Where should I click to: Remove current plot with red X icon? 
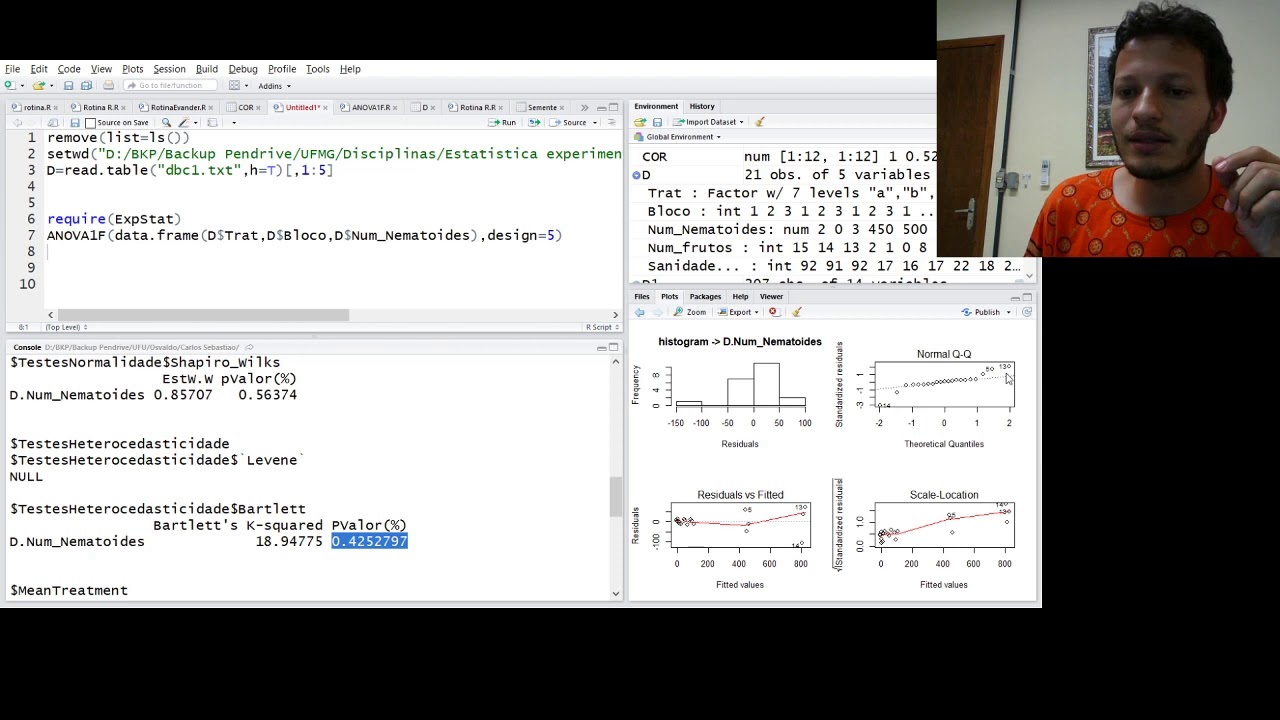click(x=773, y=312)
